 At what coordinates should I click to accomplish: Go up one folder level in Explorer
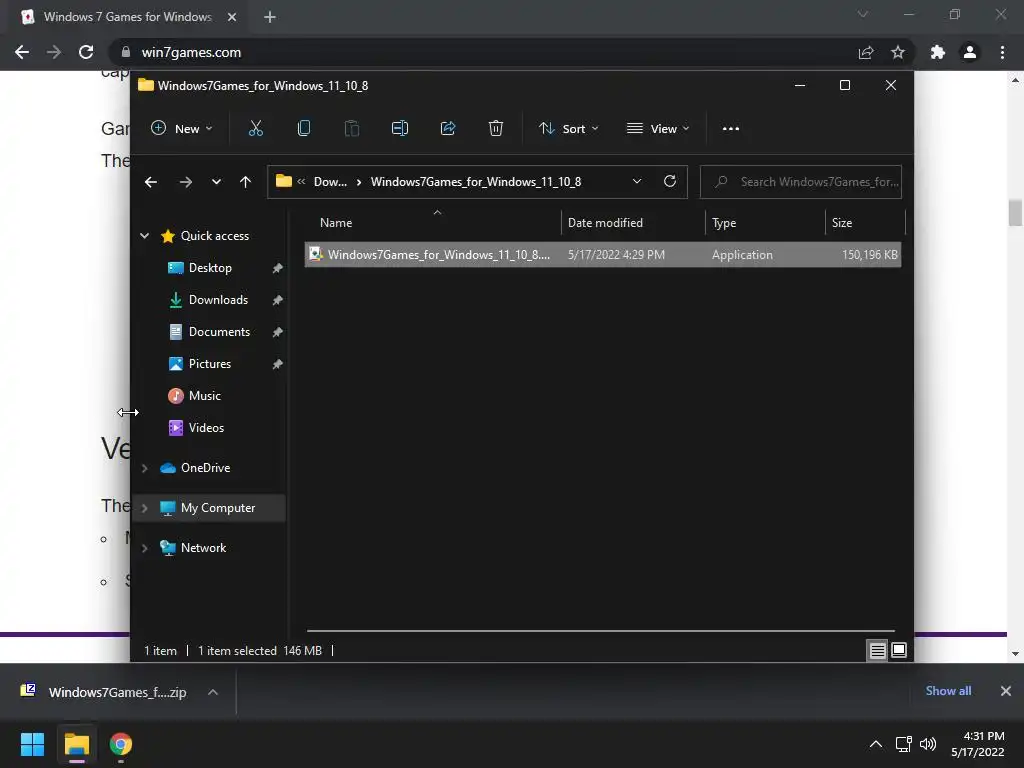pyautogui.click(x=246, y=182)
